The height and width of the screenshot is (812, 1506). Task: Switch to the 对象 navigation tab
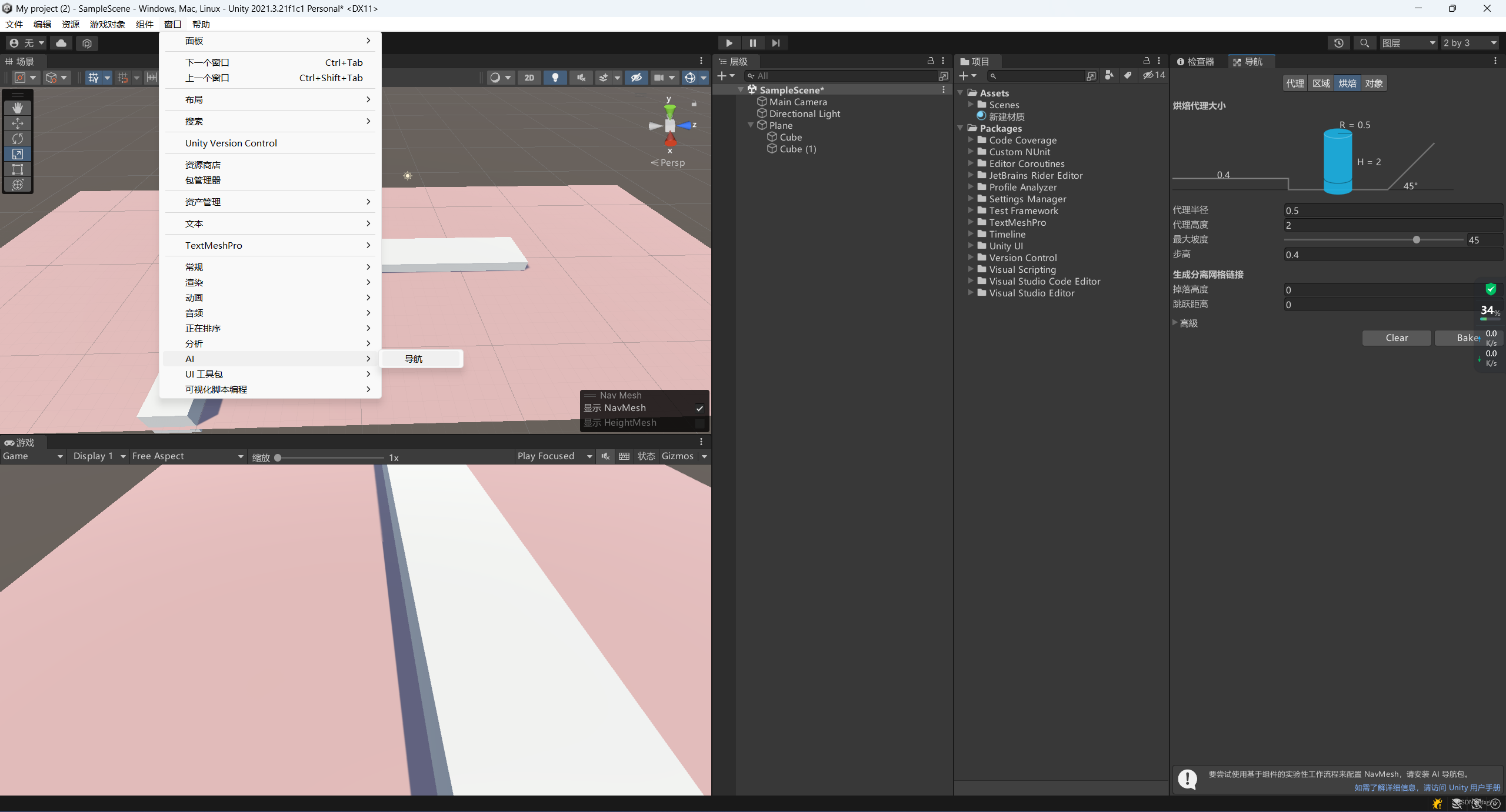pyautogui.click(x=1374, y=83)
